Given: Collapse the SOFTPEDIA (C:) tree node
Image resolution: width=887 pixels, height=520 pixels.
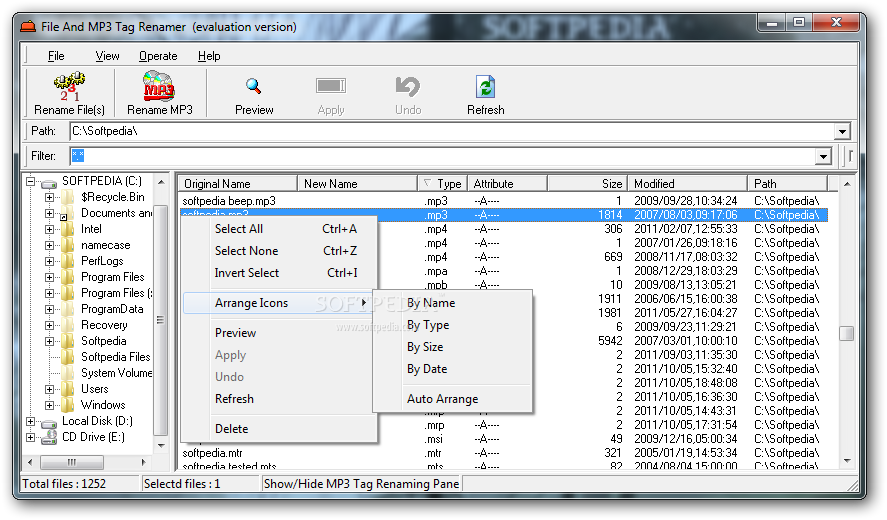Looking at the screenshot, I should pyautogui.click(x=31, y=182).
